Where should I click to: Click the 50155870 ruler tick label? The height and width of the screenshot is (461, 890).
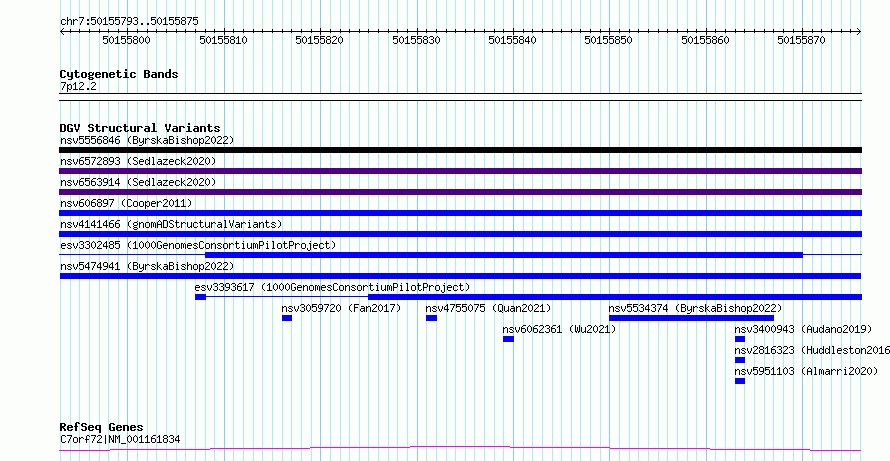801,40
